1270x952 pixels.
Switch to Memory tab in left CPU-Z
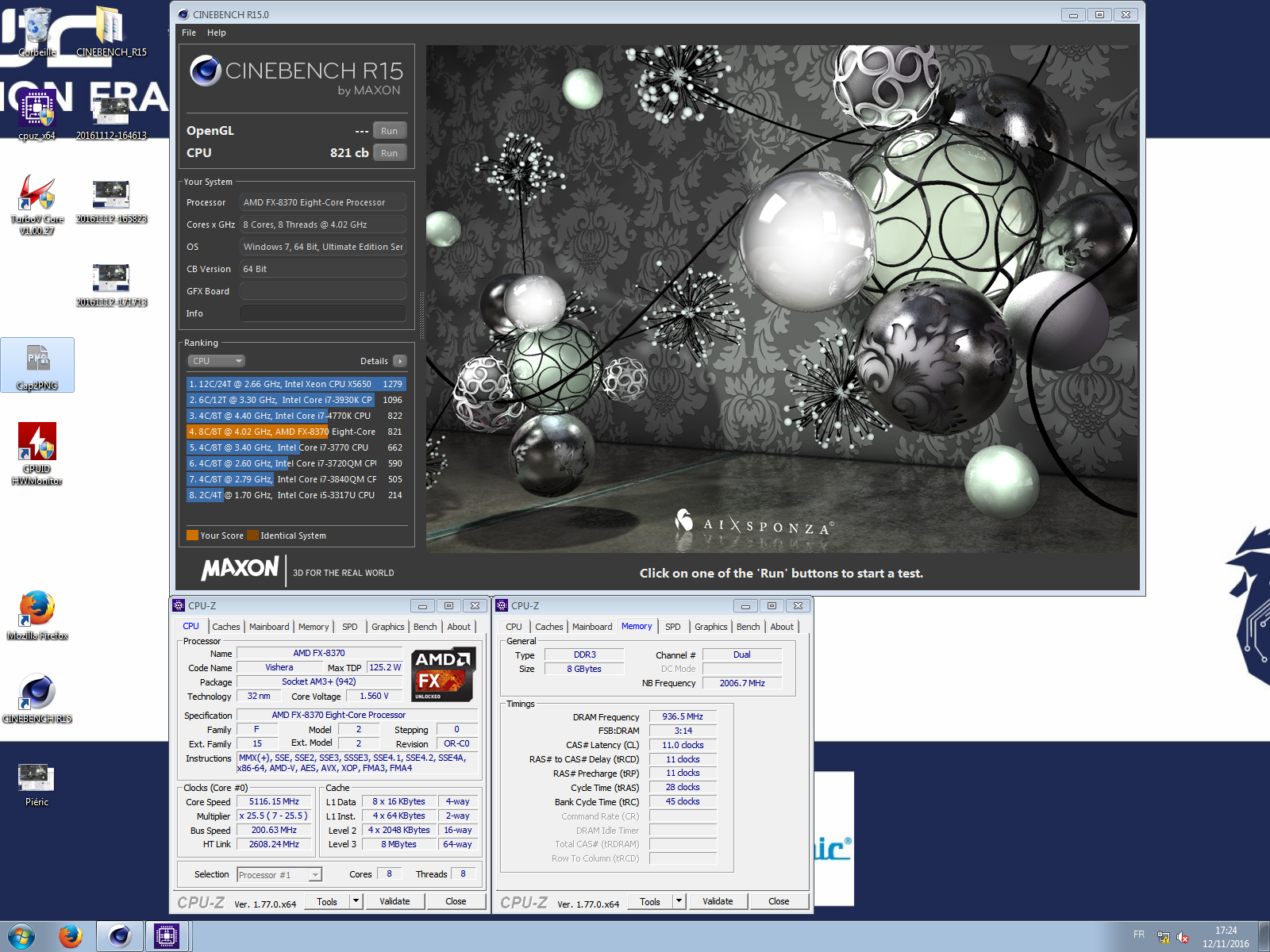[x=314, y=627]
